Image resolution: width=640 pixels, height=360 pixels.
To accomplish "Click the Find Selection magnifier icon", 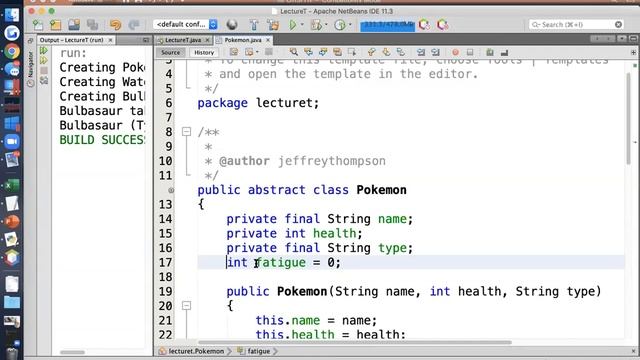I will point(293,52).
